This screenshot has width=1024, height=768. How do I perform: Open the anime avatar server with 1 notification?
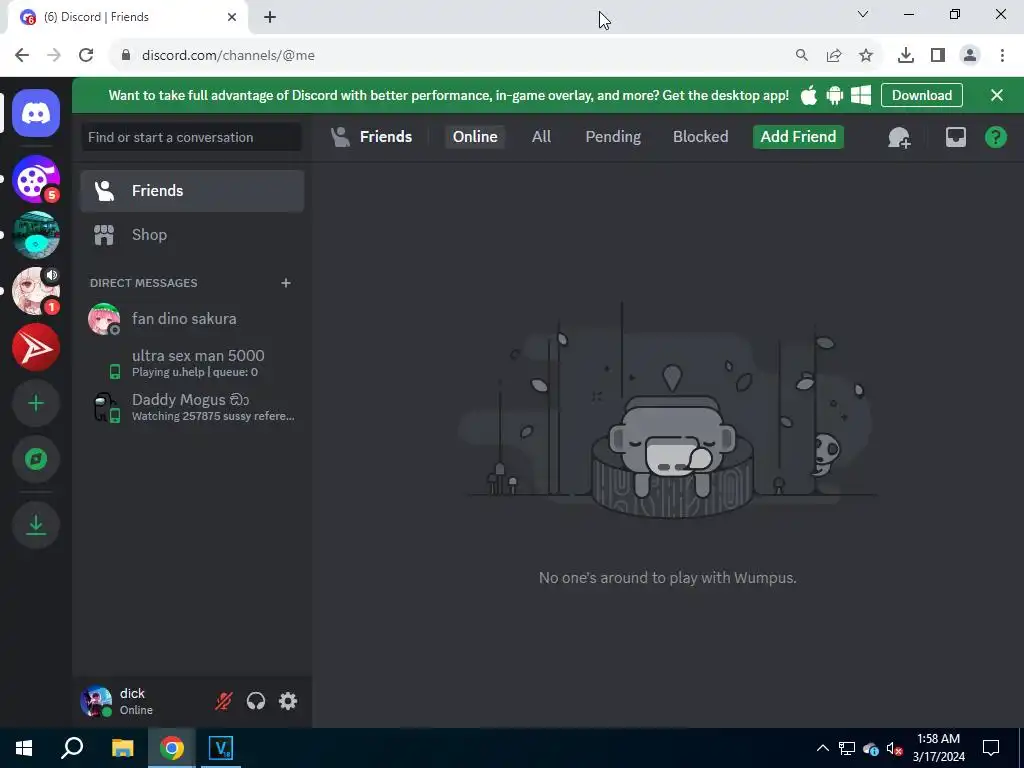point(36,291)
